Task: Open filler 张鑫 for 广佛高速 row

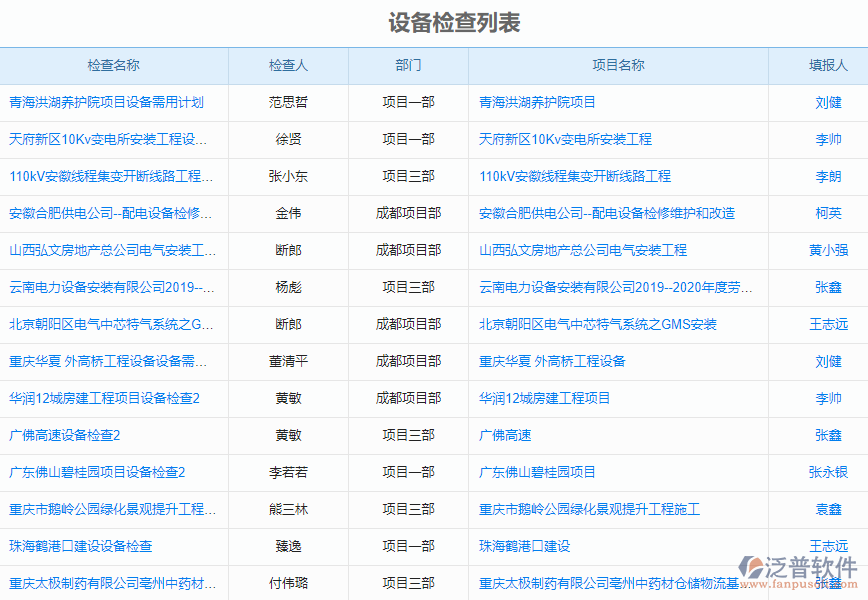Action: click(827, 435)
